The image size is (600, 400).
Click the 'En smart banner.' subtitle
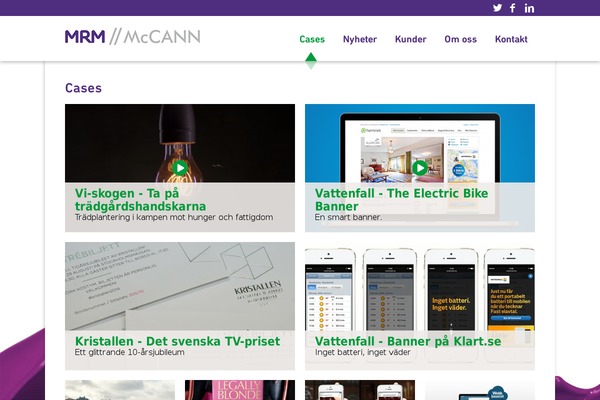348,217
